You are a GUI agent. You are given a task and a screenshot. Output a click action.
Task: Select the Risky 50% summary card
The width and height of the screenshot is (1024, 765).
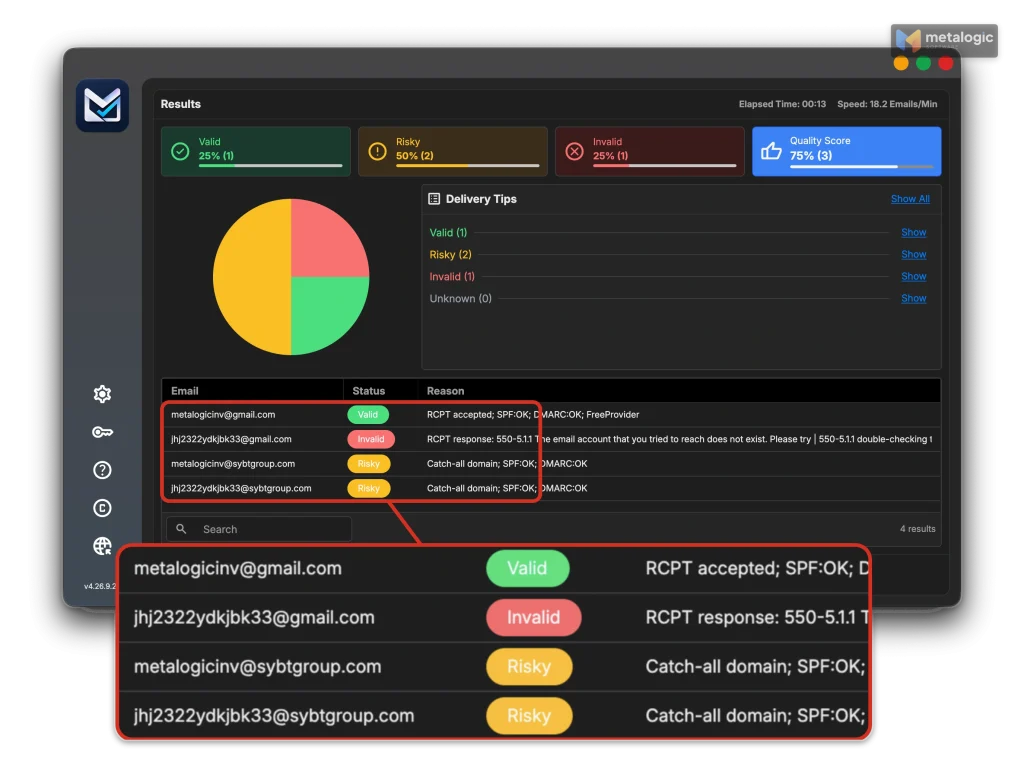453,152
